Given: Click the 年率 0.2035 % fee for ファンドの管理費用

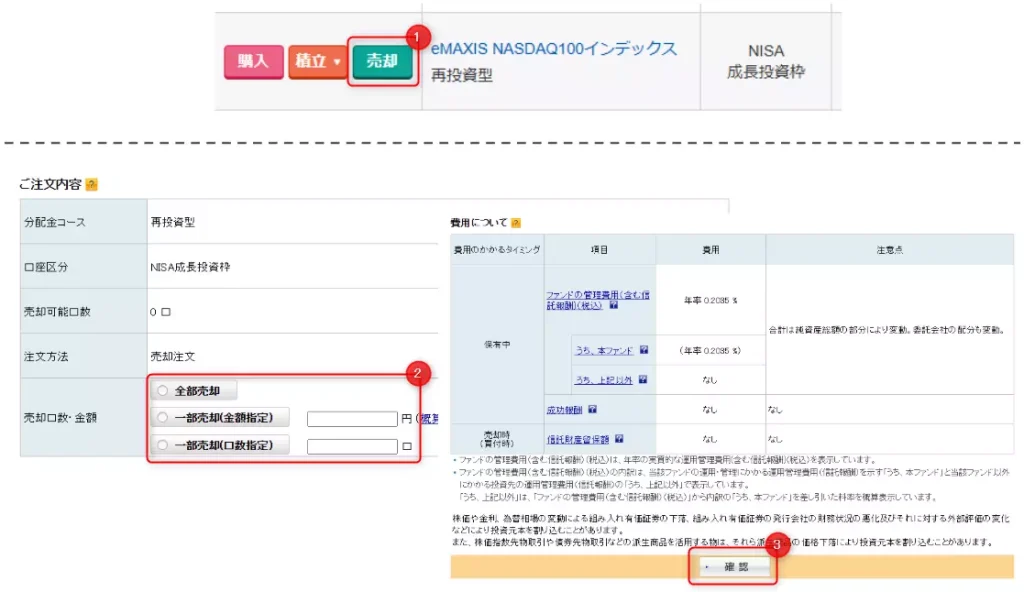Looking at the screenshot, I should coord(711,301).
